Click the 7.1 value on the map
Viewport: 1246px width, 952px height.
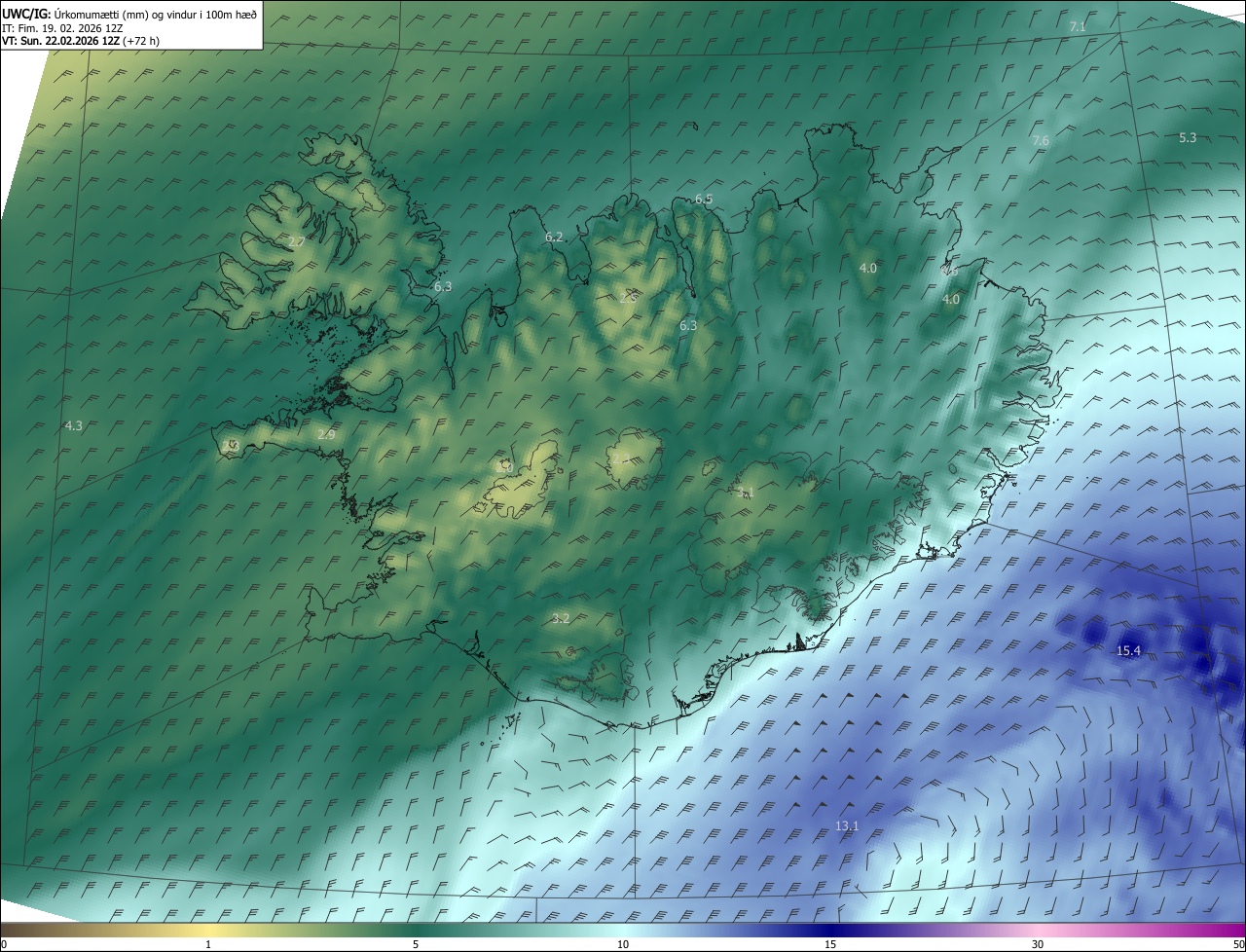click(1078, 27)
